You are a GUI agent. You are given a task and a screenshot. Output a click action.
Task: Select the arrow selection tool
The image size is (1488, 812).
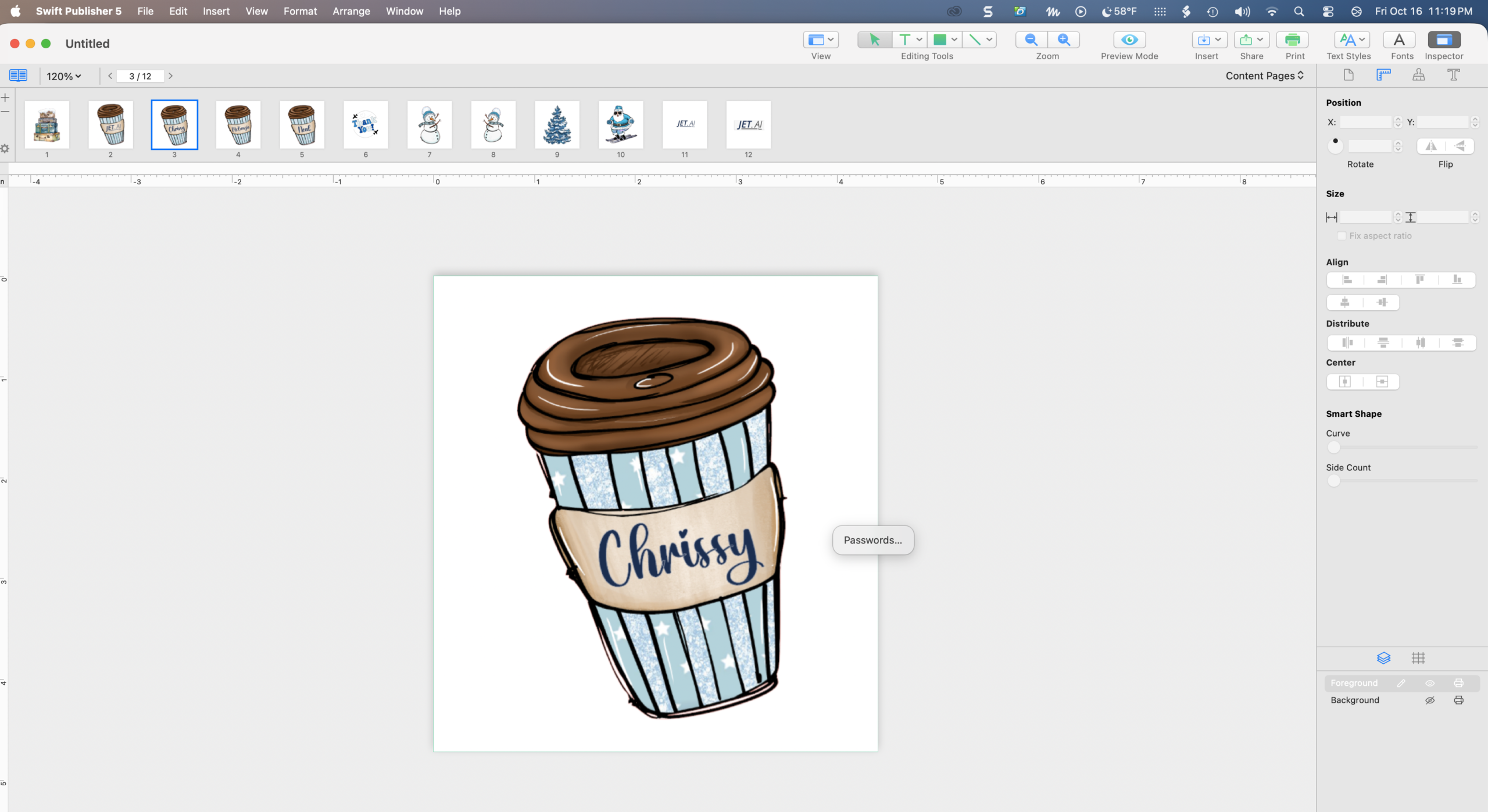tap(874, 40)
